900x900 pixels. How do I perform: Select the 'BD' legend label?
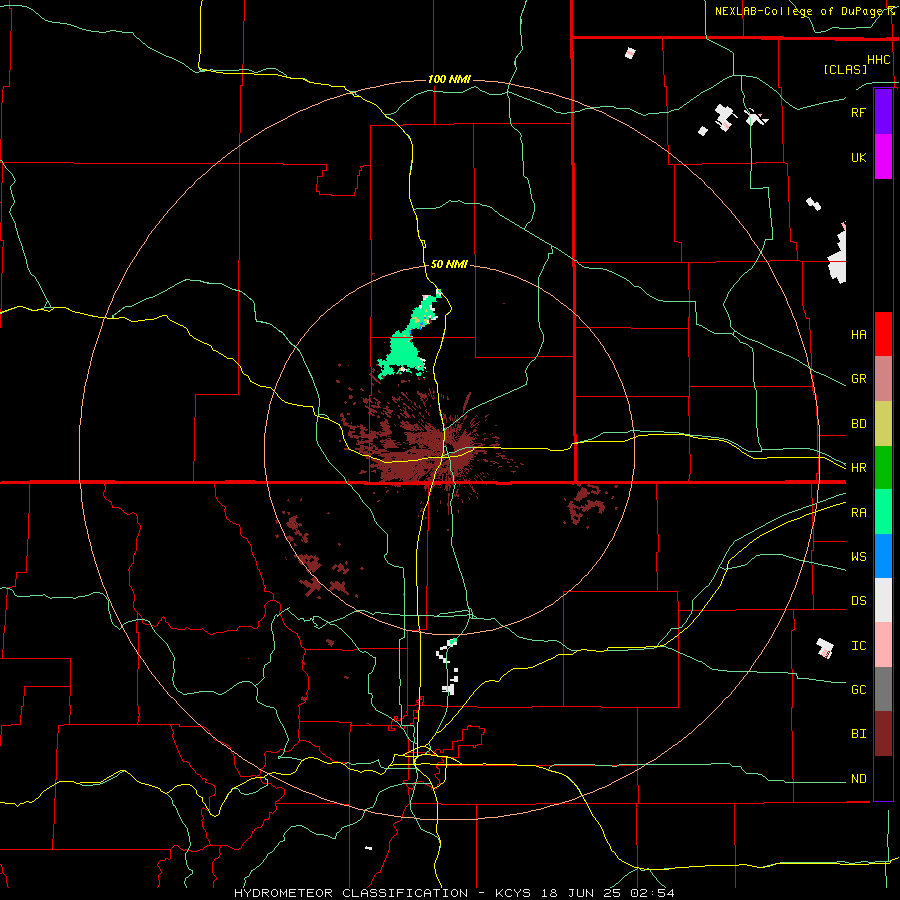(x=858, y=424)
